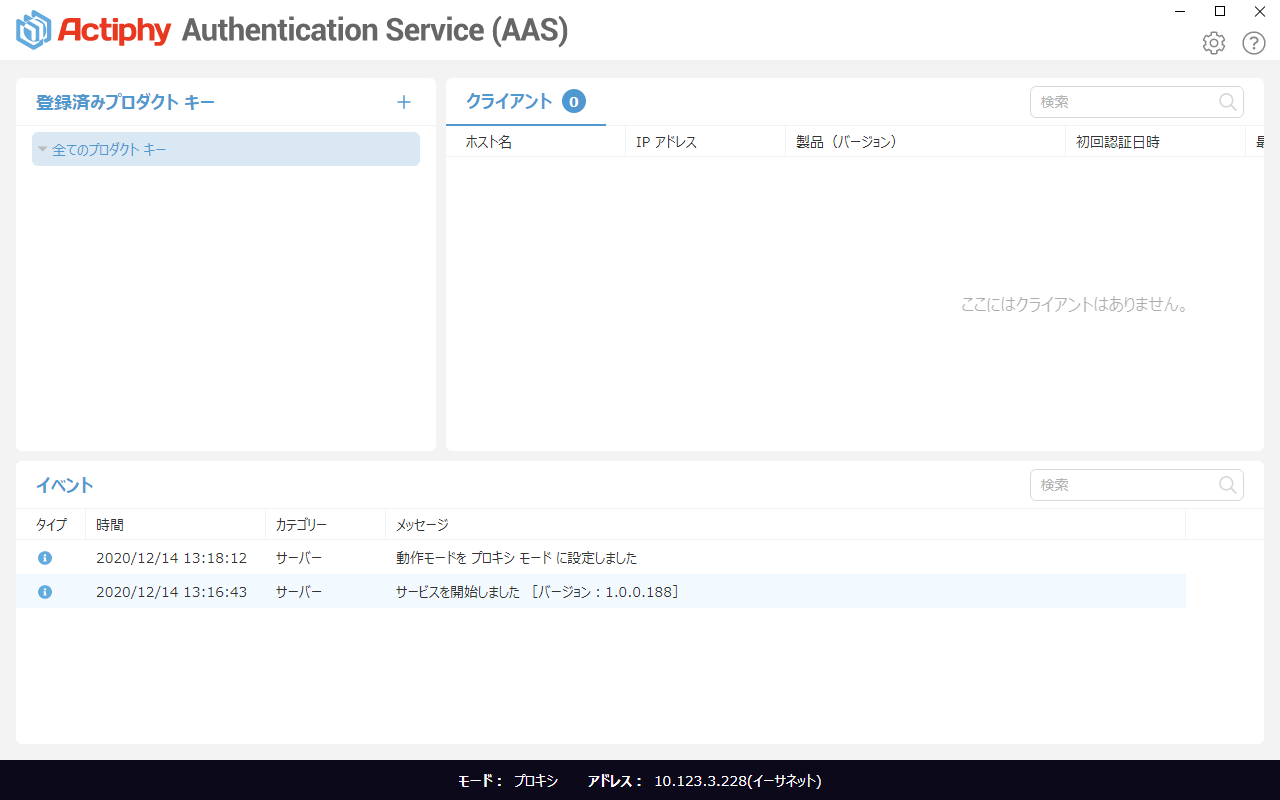This screenshot has width=1280, height=800.
Task: Minimize the AAS window
Action: click(x=1181, y=12)
